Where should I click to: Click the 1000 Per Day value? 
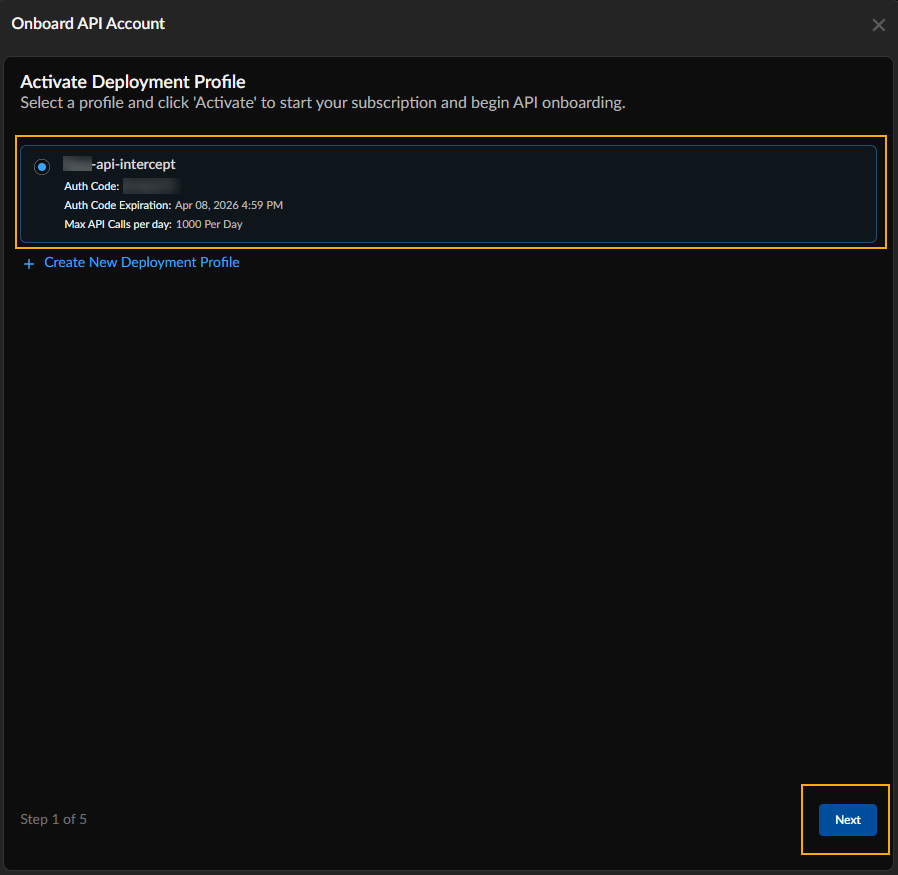point(209,224)
